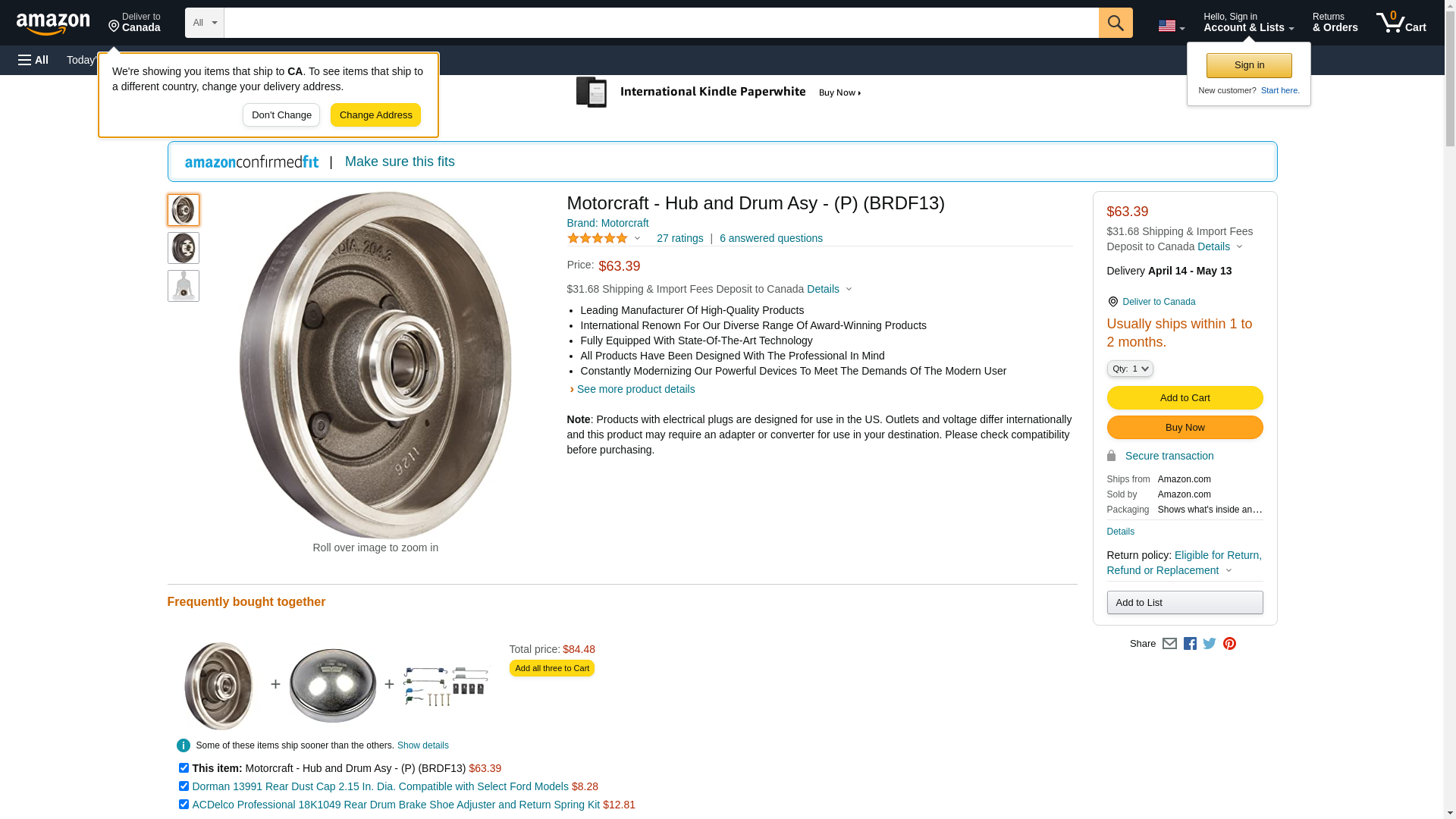Uncheck the Dorman Rear Dust Cap item
The image size is (1456, 819).
pos(184,786)
